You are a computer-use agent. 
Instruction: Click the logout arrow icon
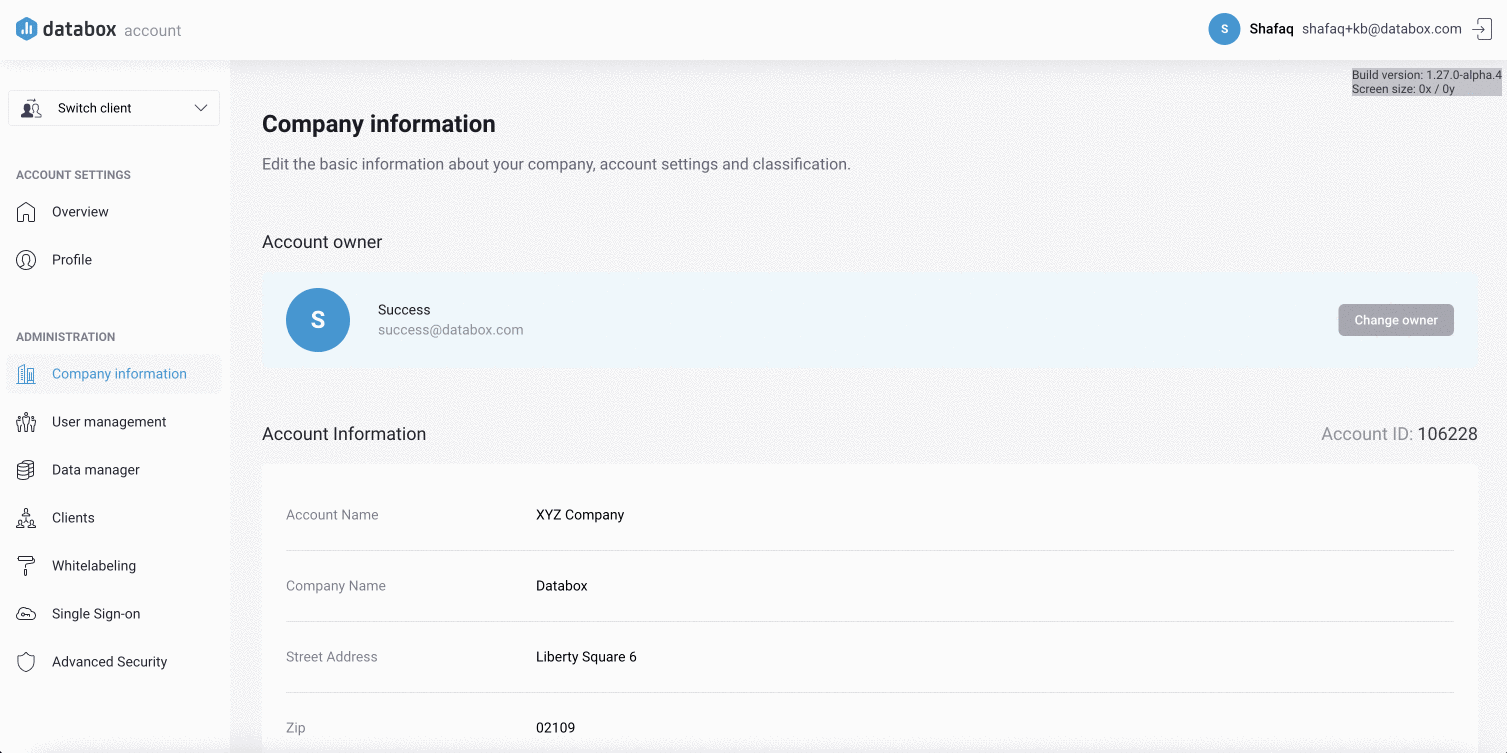[x=1482, y=29]
